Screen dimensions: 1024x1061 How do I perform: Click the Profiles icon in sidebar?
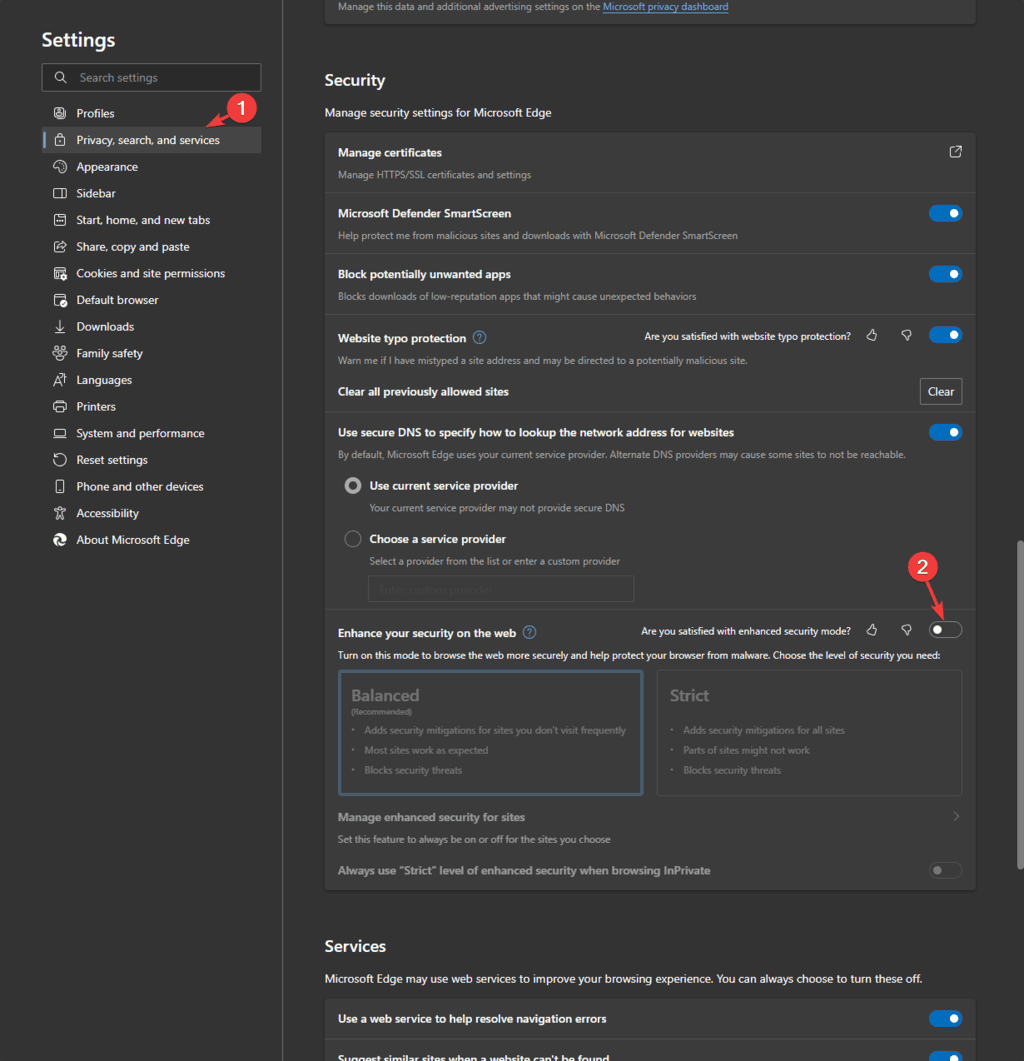(60, 113)
